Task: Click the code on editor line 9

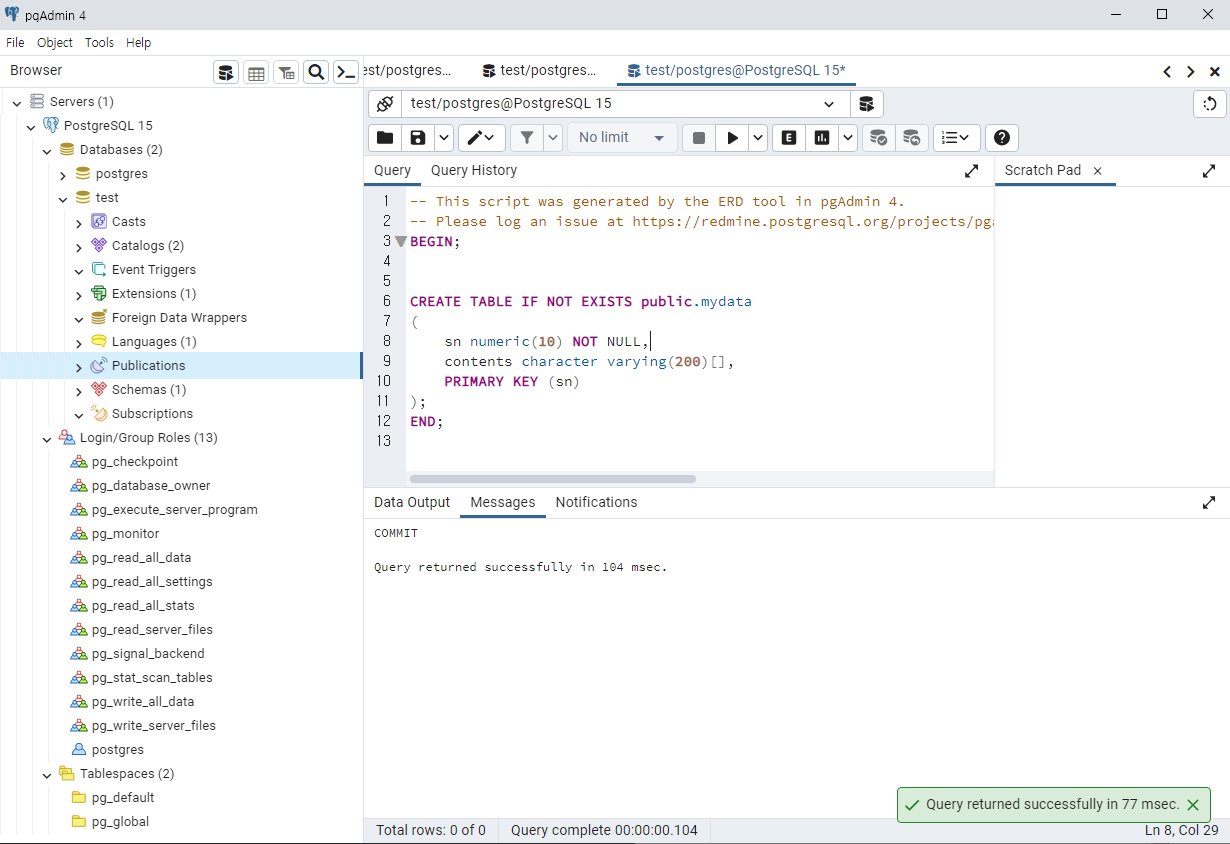Action: (x=572, y=361)
